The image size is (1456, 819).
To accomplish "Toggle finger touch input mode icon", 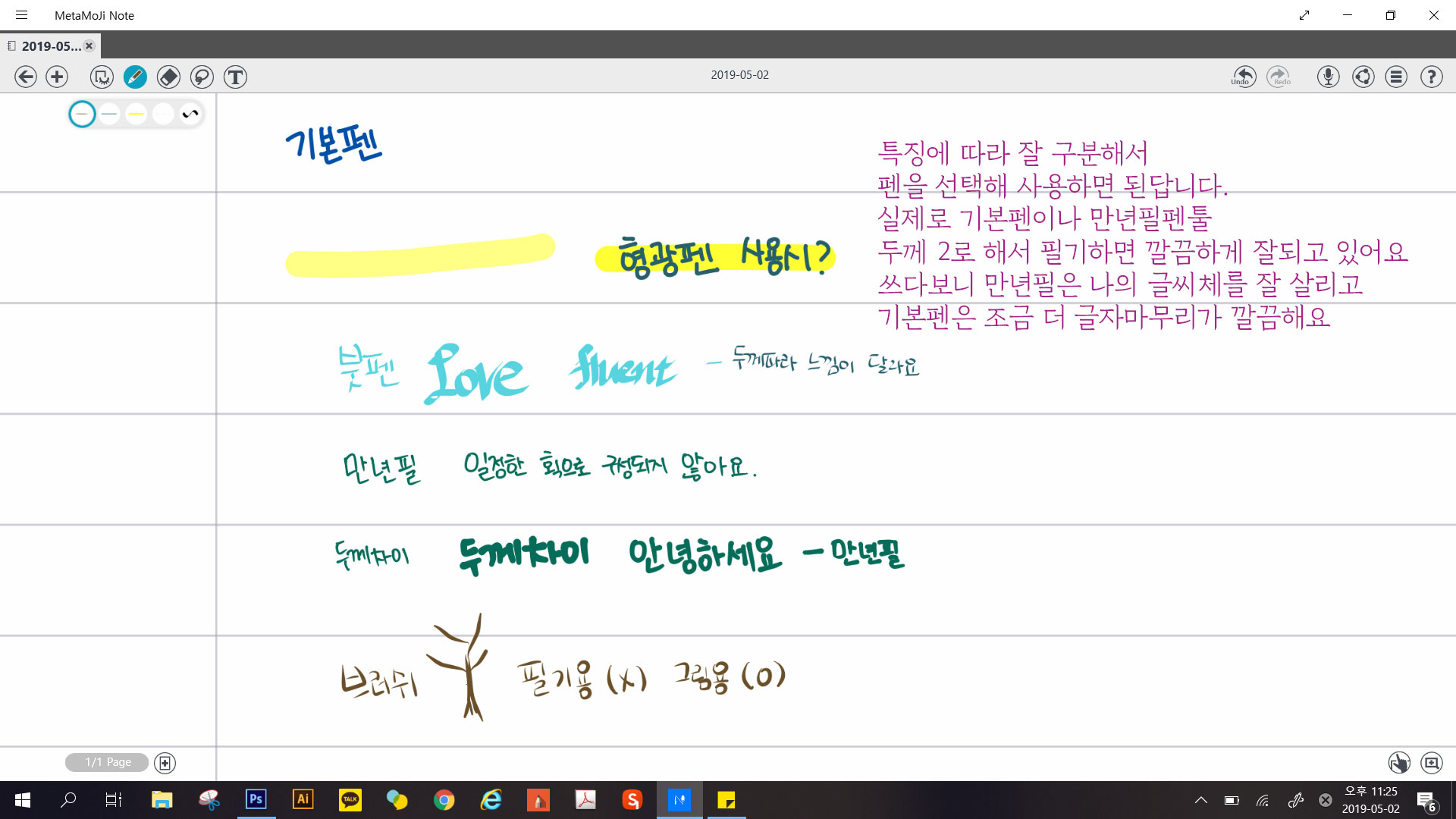I will (1398, 763).
